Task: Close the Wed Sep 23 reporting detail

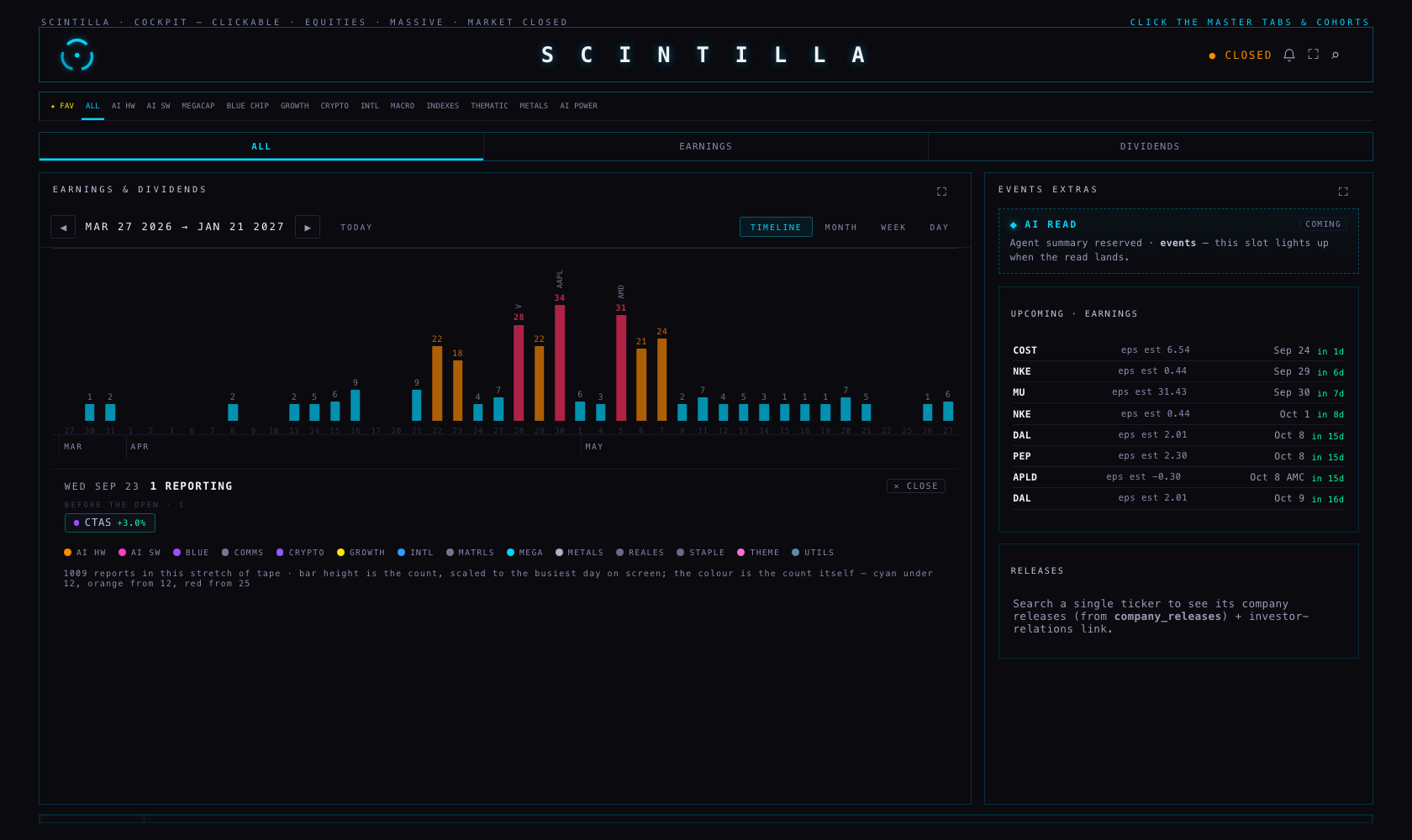Action: point(916,486)
